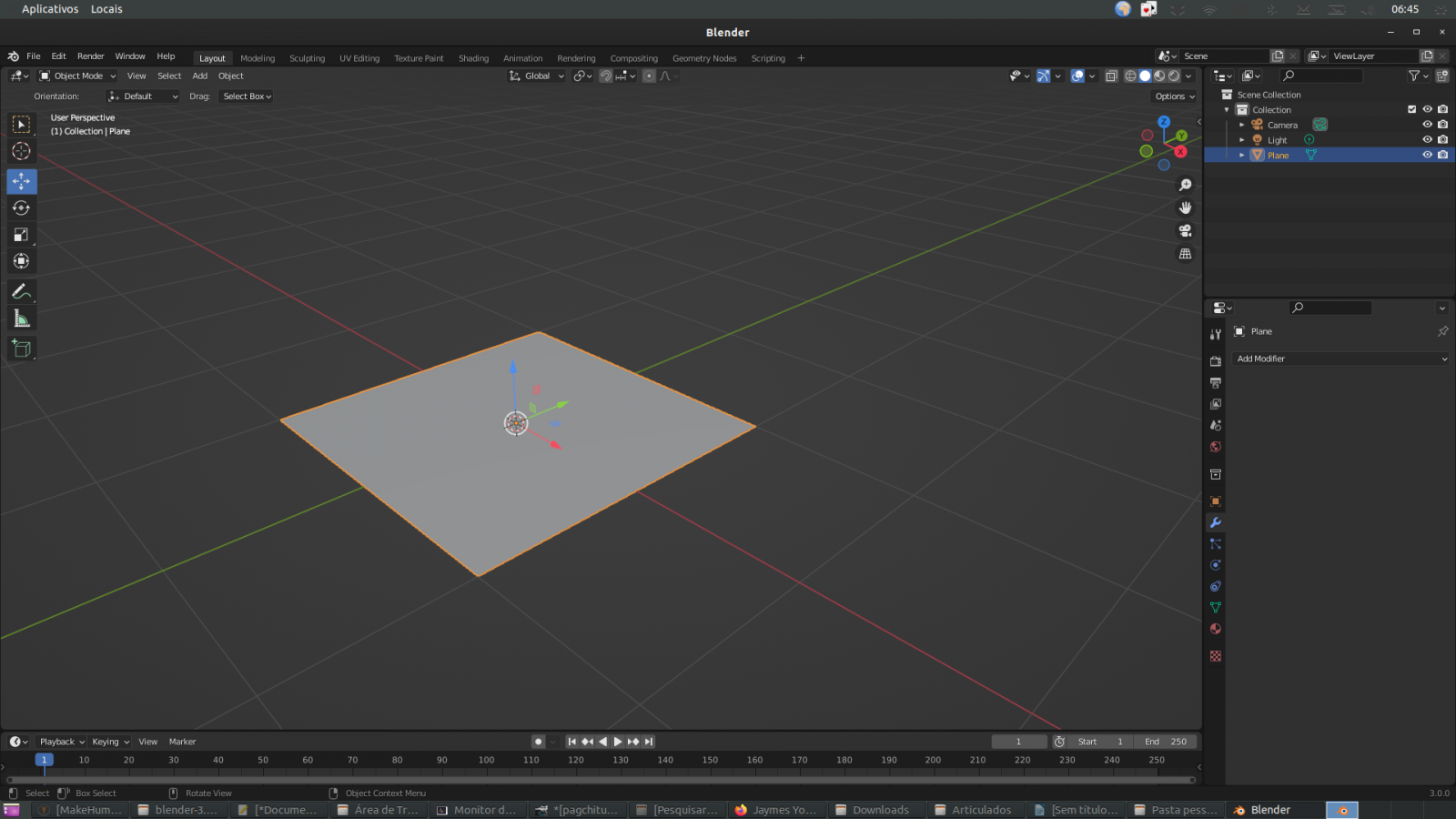Jump to the end frame
Viewport: 1456px width, 819px height.
point(649,742)
